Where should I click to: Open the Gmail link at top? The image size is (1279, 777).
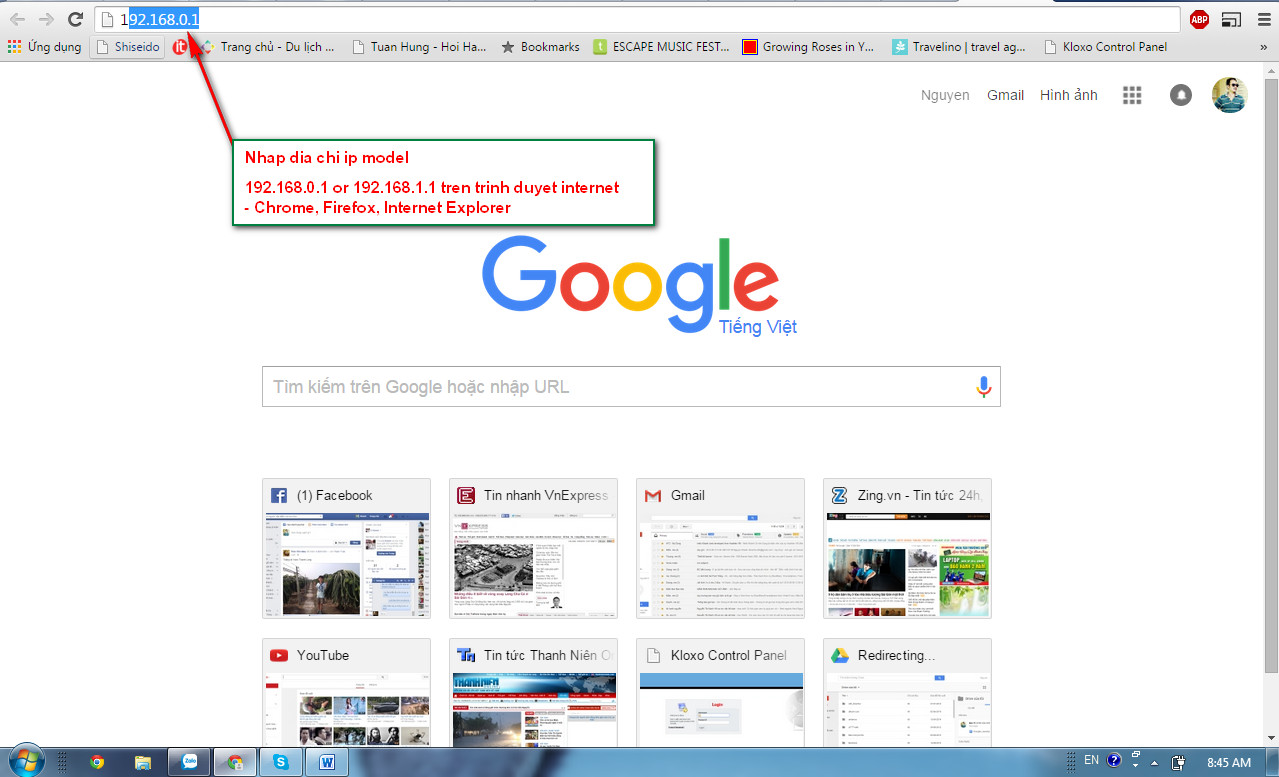pyautogui.click(x=1005, y=95)
